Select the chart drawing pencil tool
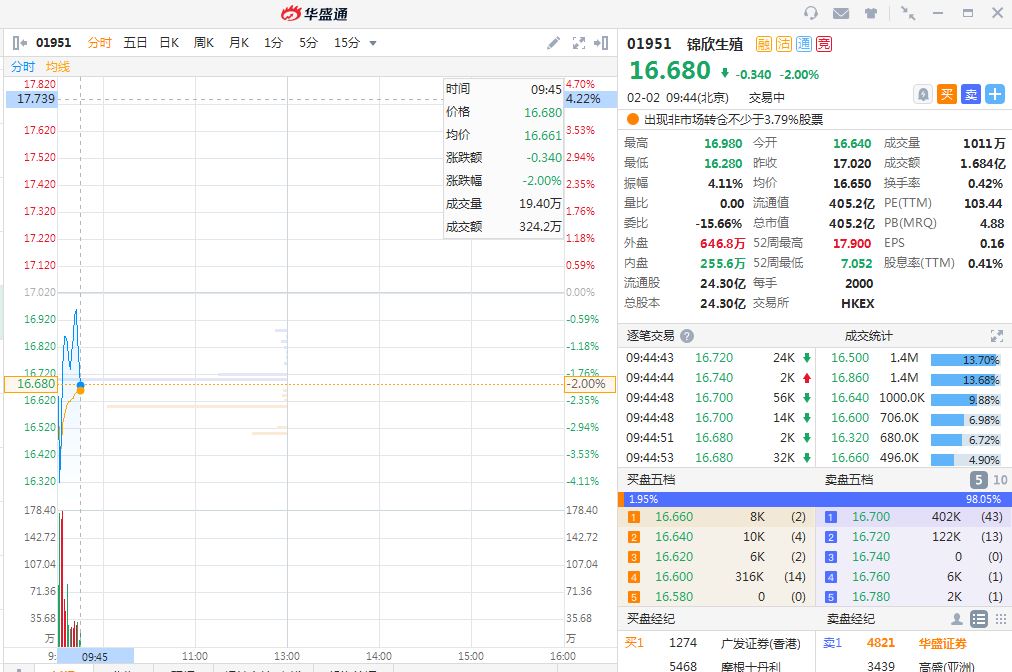 point(554,43)
